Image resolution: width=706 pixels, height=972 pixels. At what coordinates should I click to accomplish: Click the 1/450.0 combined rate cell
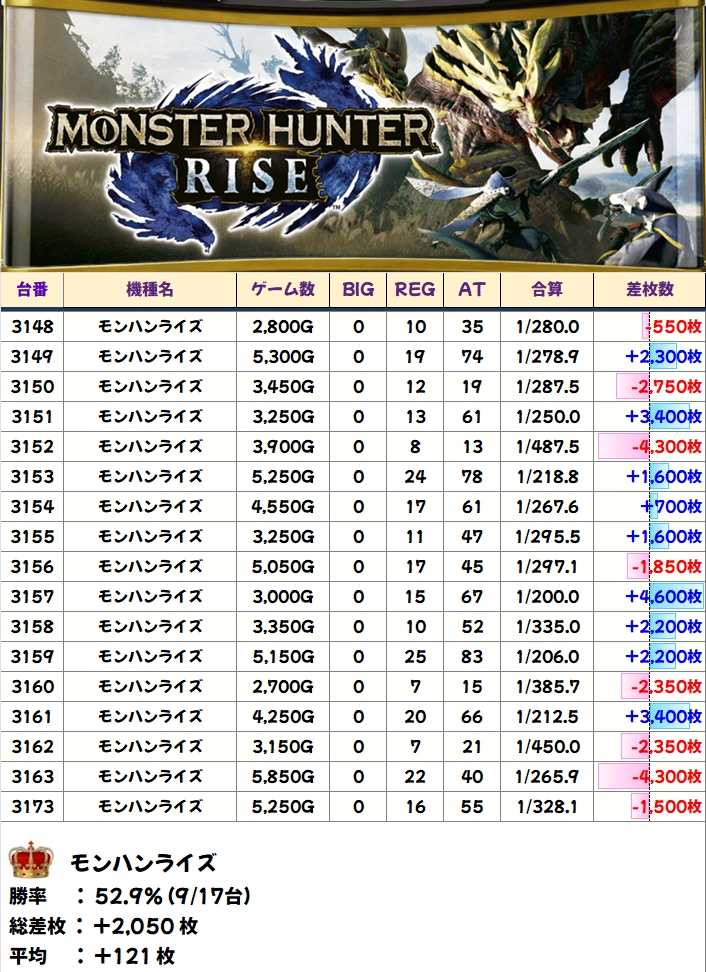coord(547,746)
